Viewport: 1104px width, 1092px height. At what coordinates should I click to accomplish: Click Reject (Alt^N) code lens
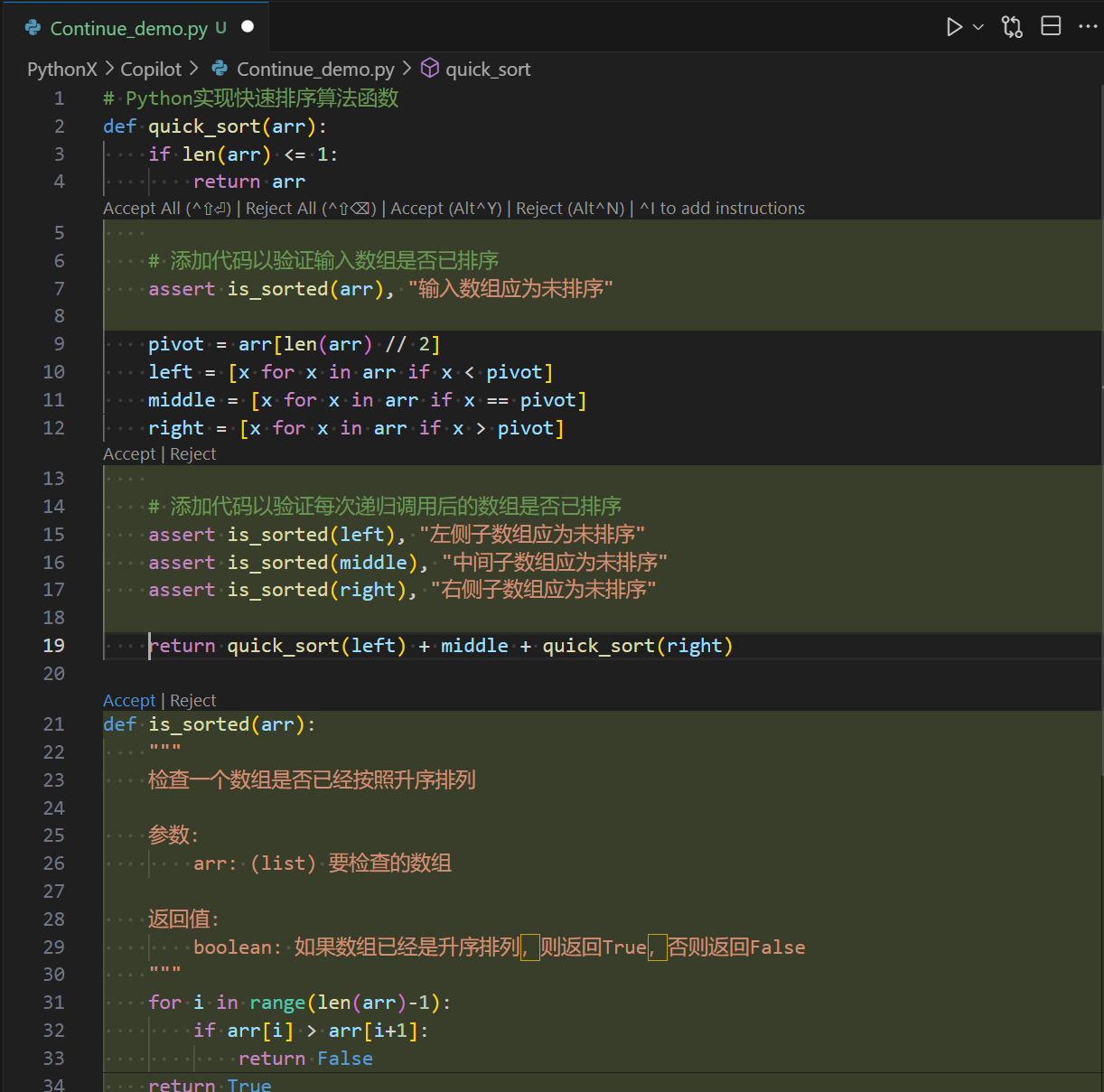point(570,209)
